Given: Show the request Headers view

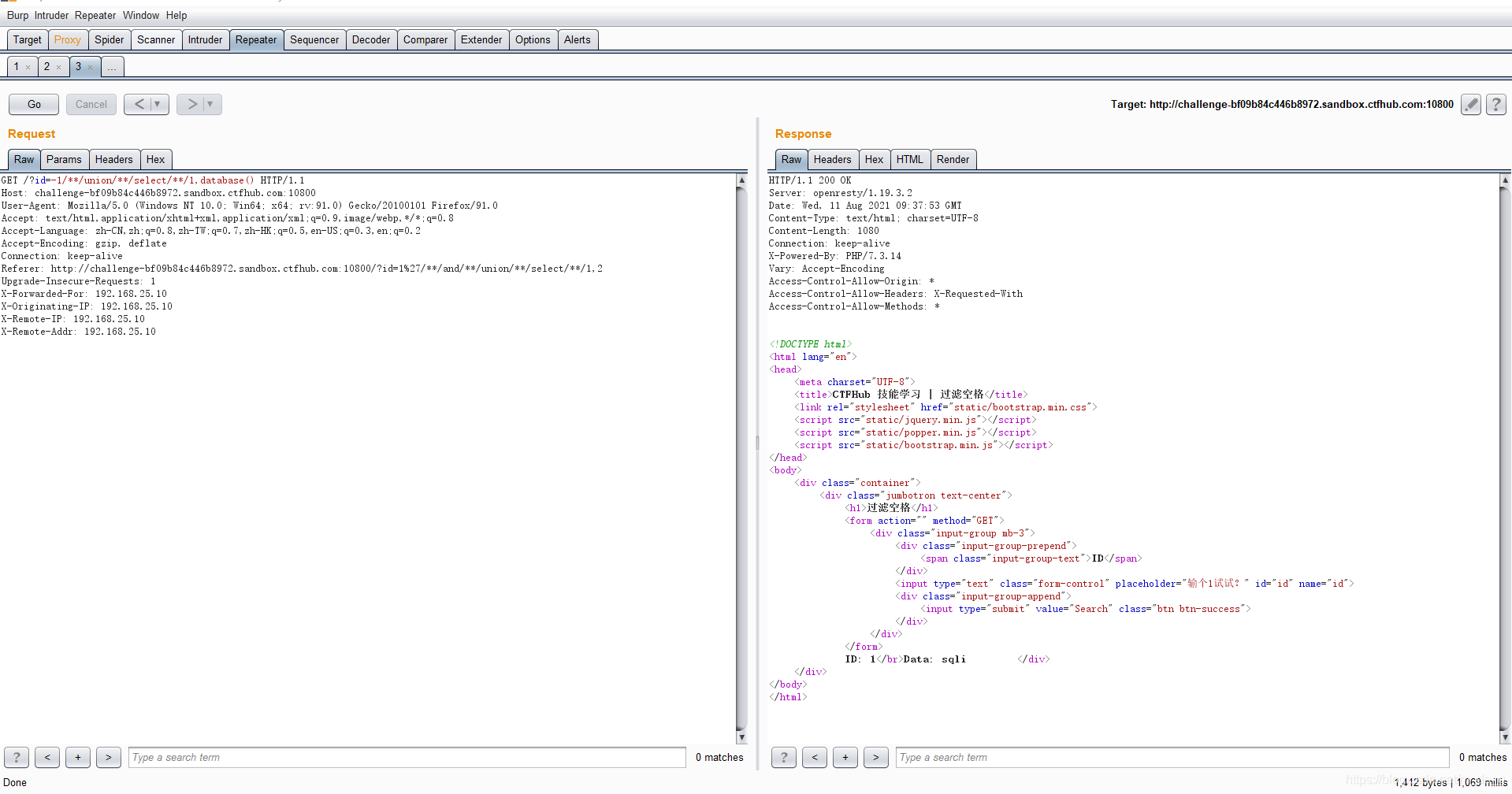Looking at the screenshot, I should pos(114,159).
